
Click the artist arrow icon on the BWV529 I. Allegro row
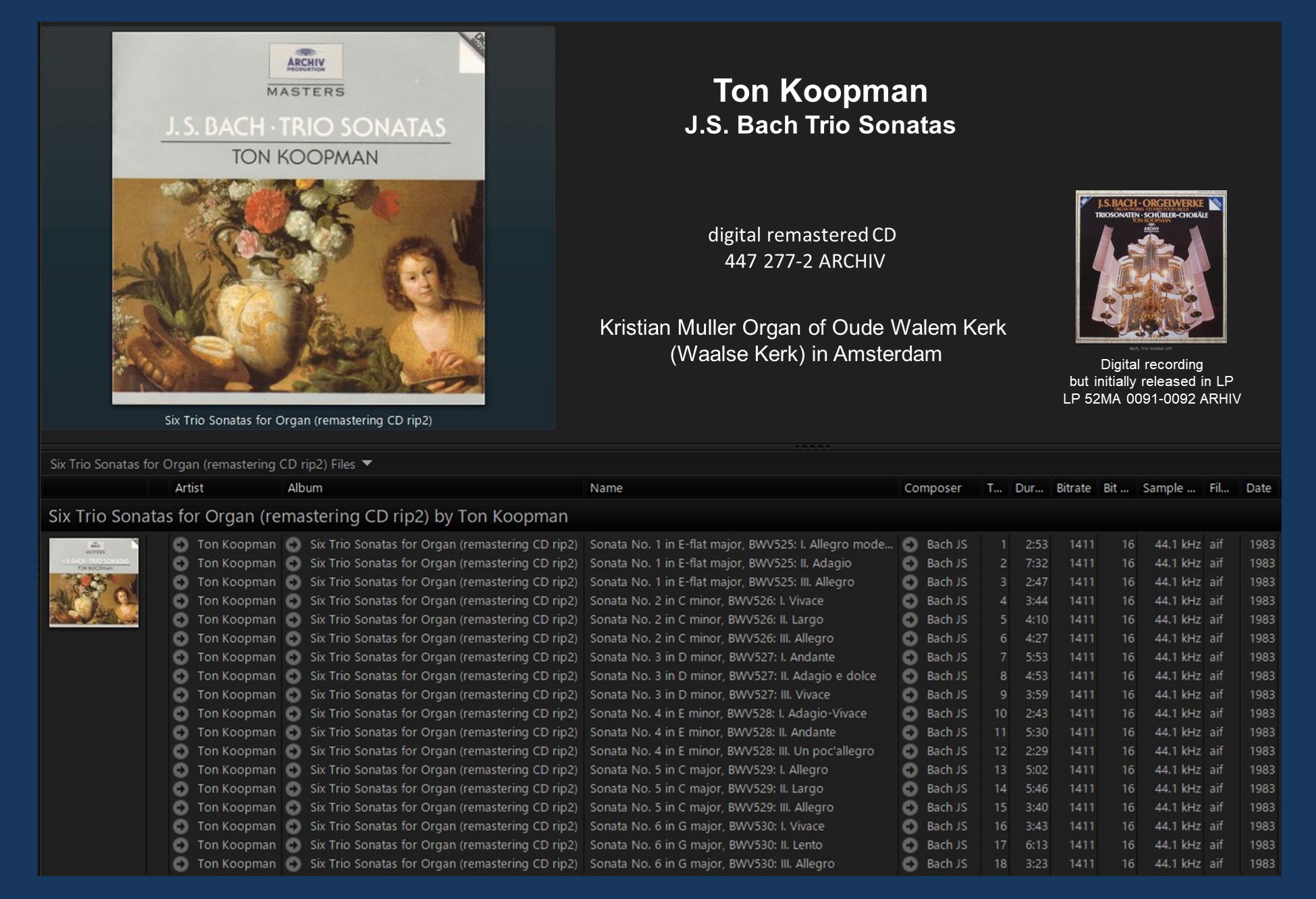(x=181, y=770)
